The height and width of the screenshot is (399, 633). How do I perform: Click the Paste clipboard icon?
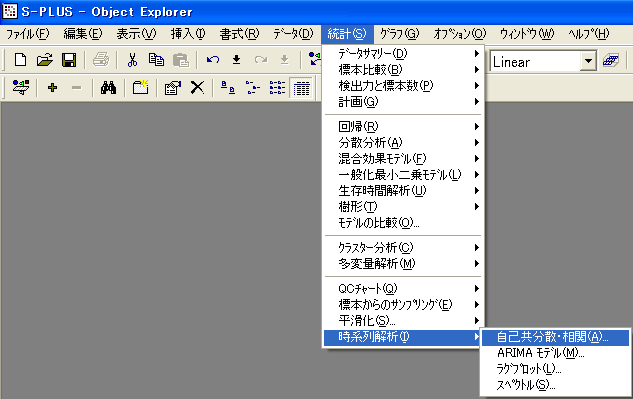pyautogui.click(x=180, y=60)
